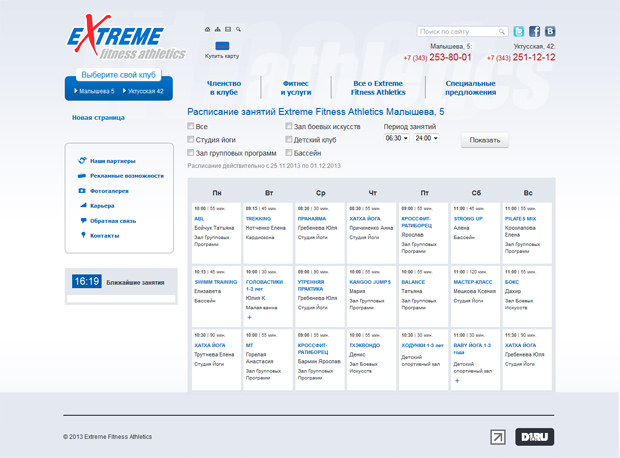620x458 pixels.
Task: Open the Контакты link
Action: pyautogui.click(x=105, y=235)
